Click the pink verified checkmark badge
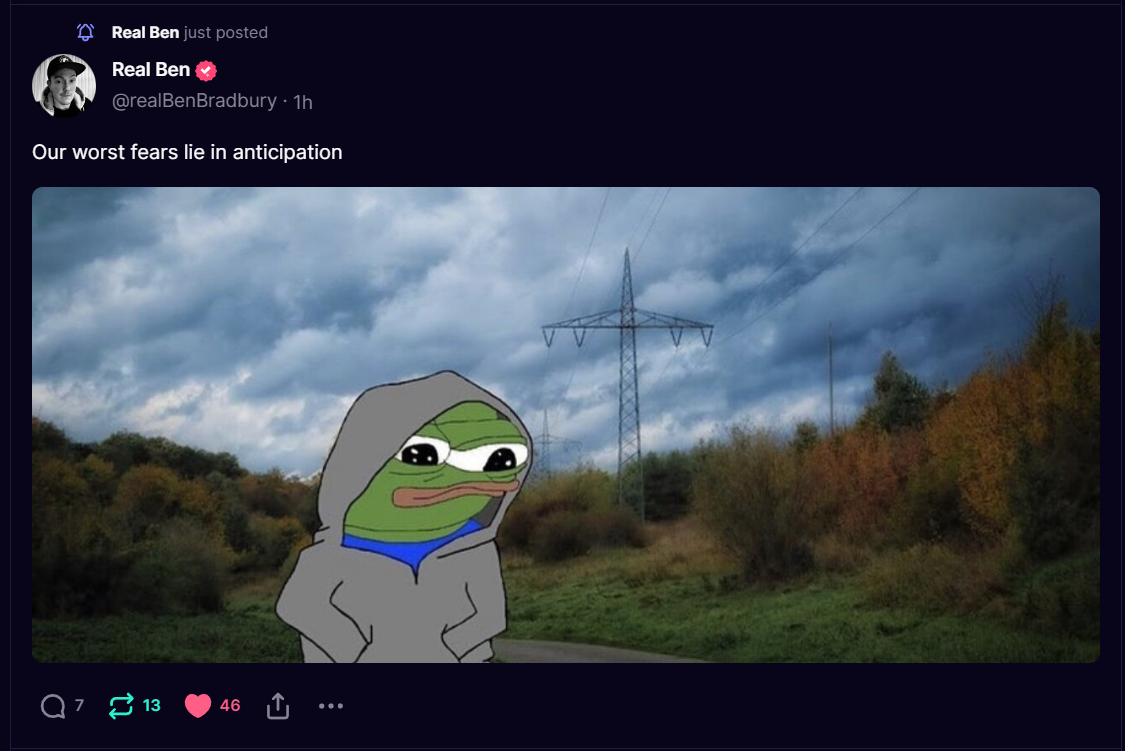The width and height of the screenshot is (1125, 751). coord(206,70)
